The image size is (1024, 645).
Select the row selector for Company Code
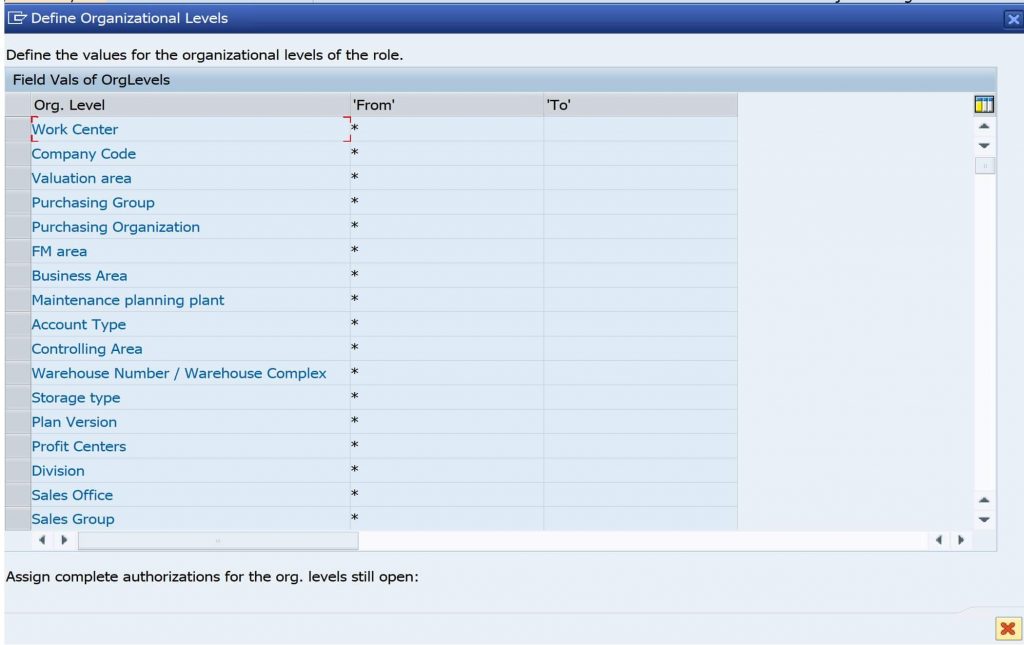[18, 153]
